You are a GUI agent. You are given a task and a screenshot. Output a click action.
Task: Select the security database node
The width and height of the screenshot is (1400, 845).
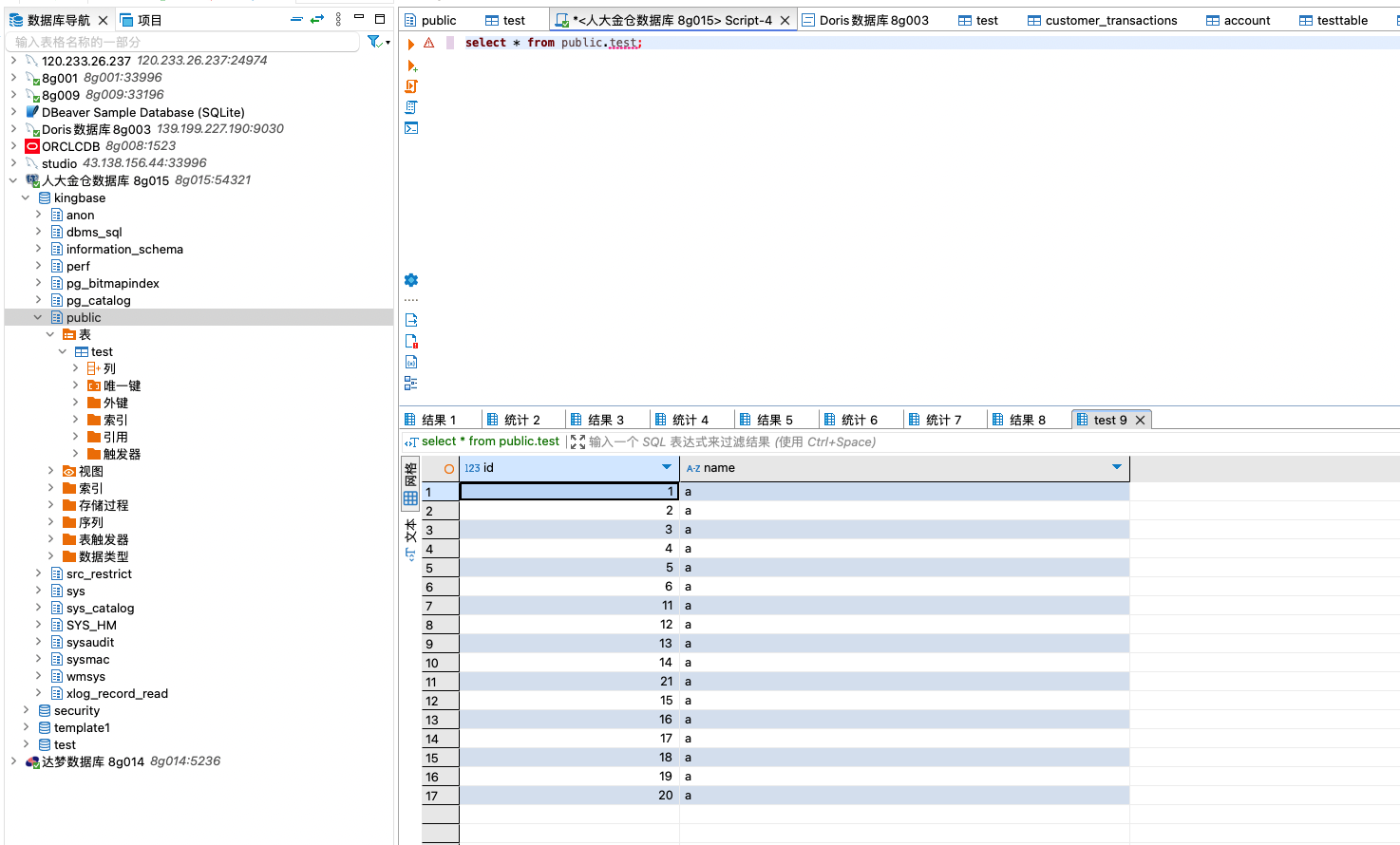click(77, 710)
